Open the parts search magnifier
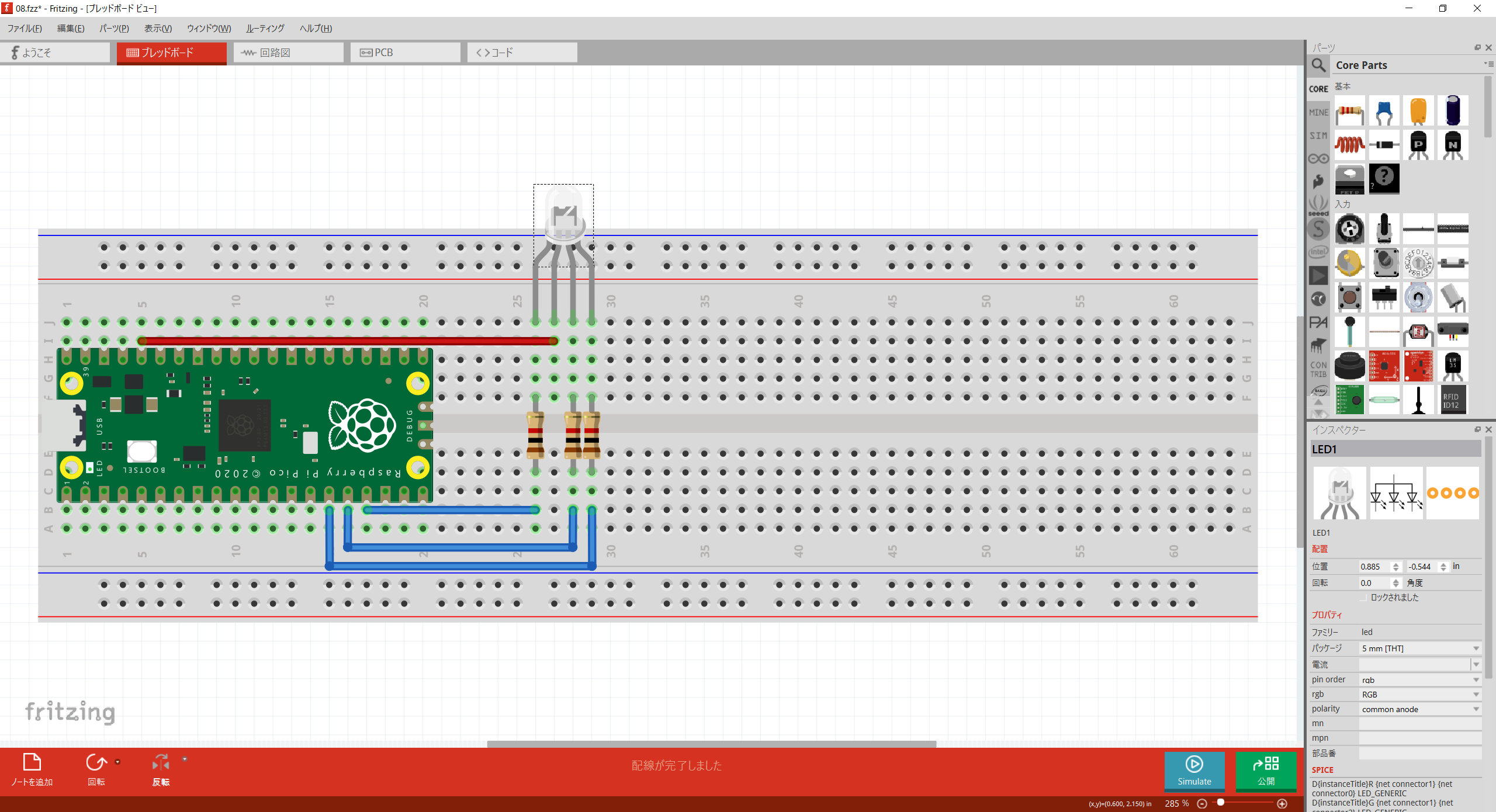The height and width of the screenshot is (812, 1496). coord(1318,65)
